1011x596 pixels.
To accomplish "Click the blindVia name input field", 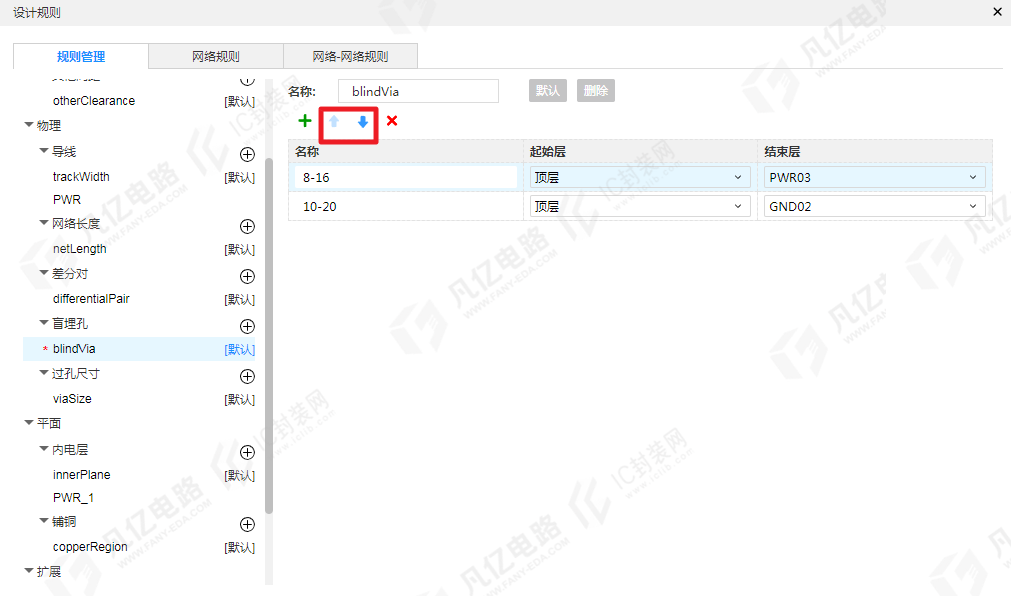I will coord(418,91).
